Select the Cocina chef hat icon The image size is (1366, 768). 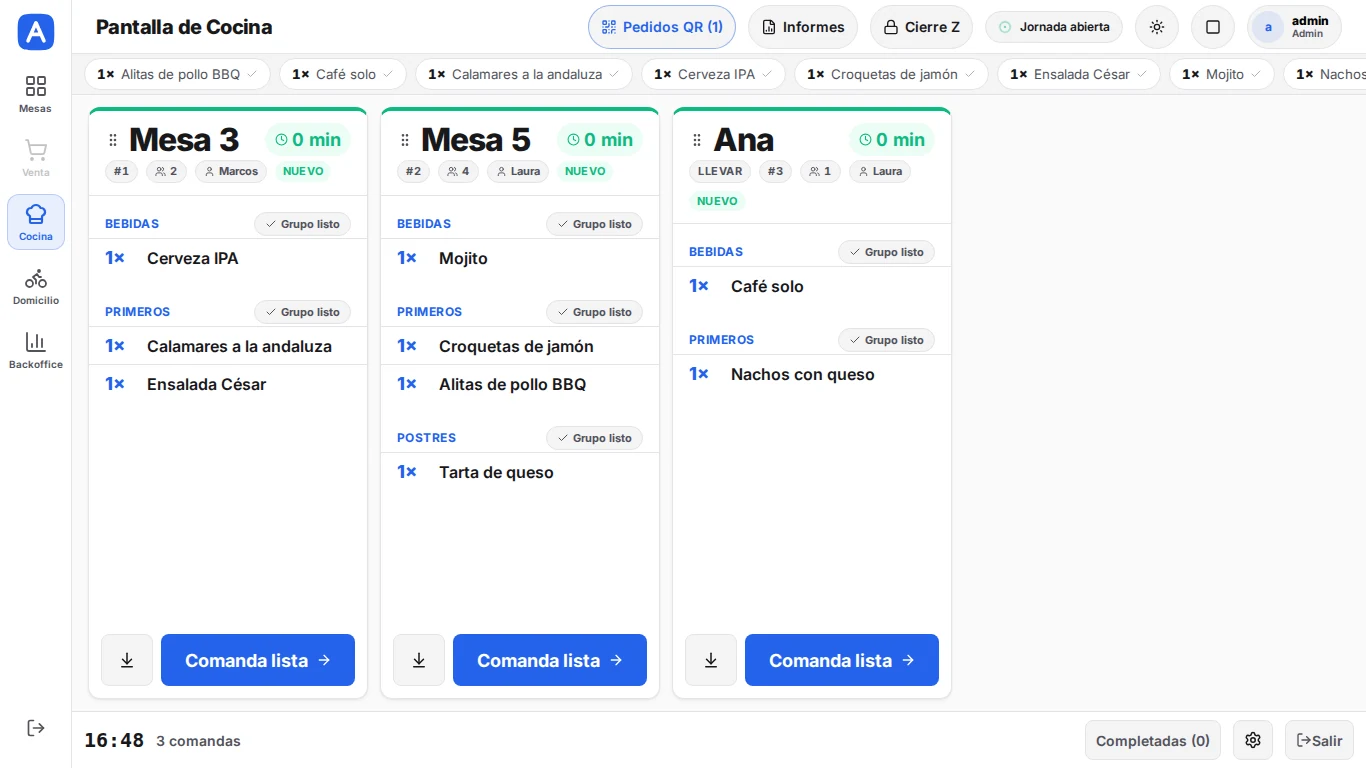point(36,222)
